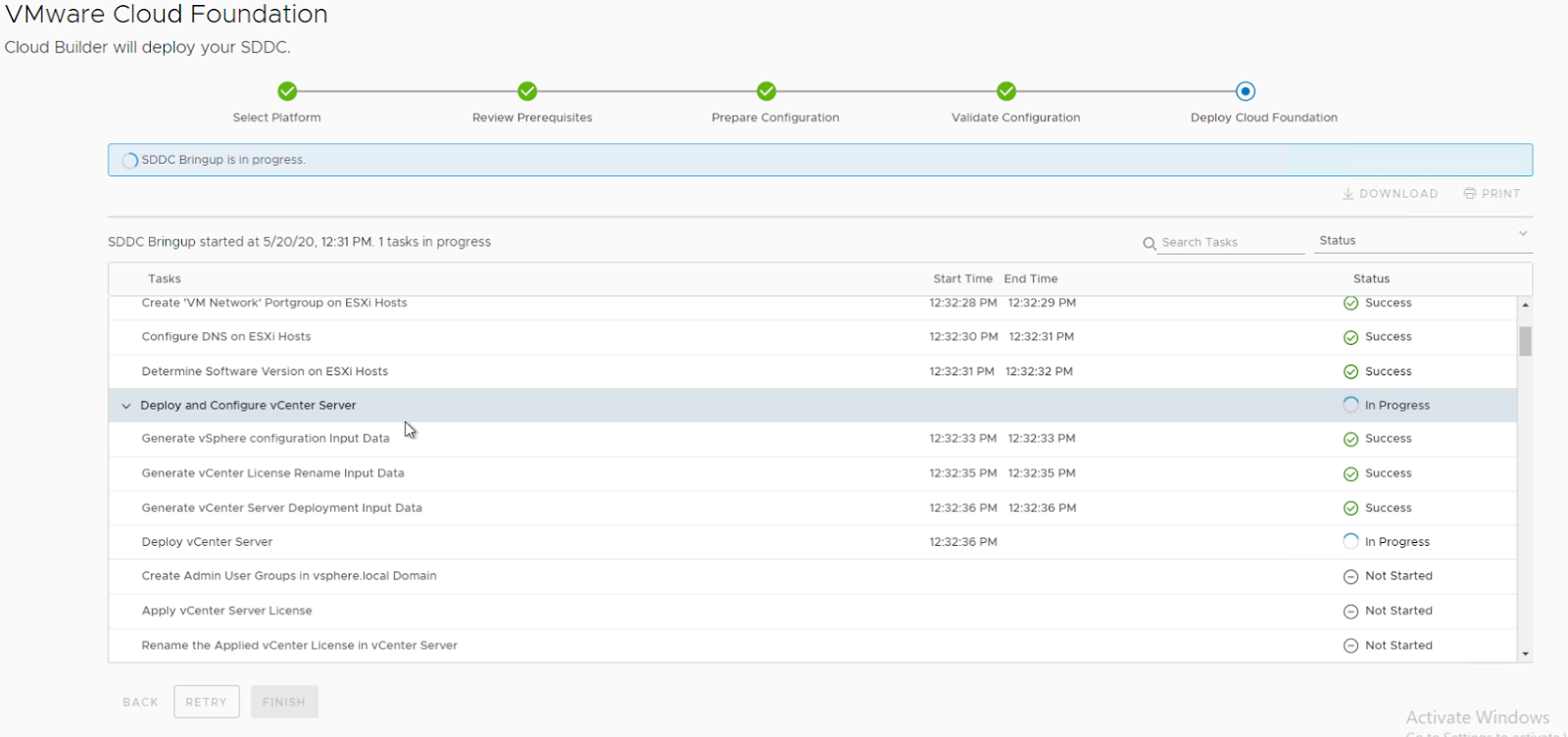
Task: Select 'Generate vCenter Server Deployment Input Data' task
Action: click(812, 508)
